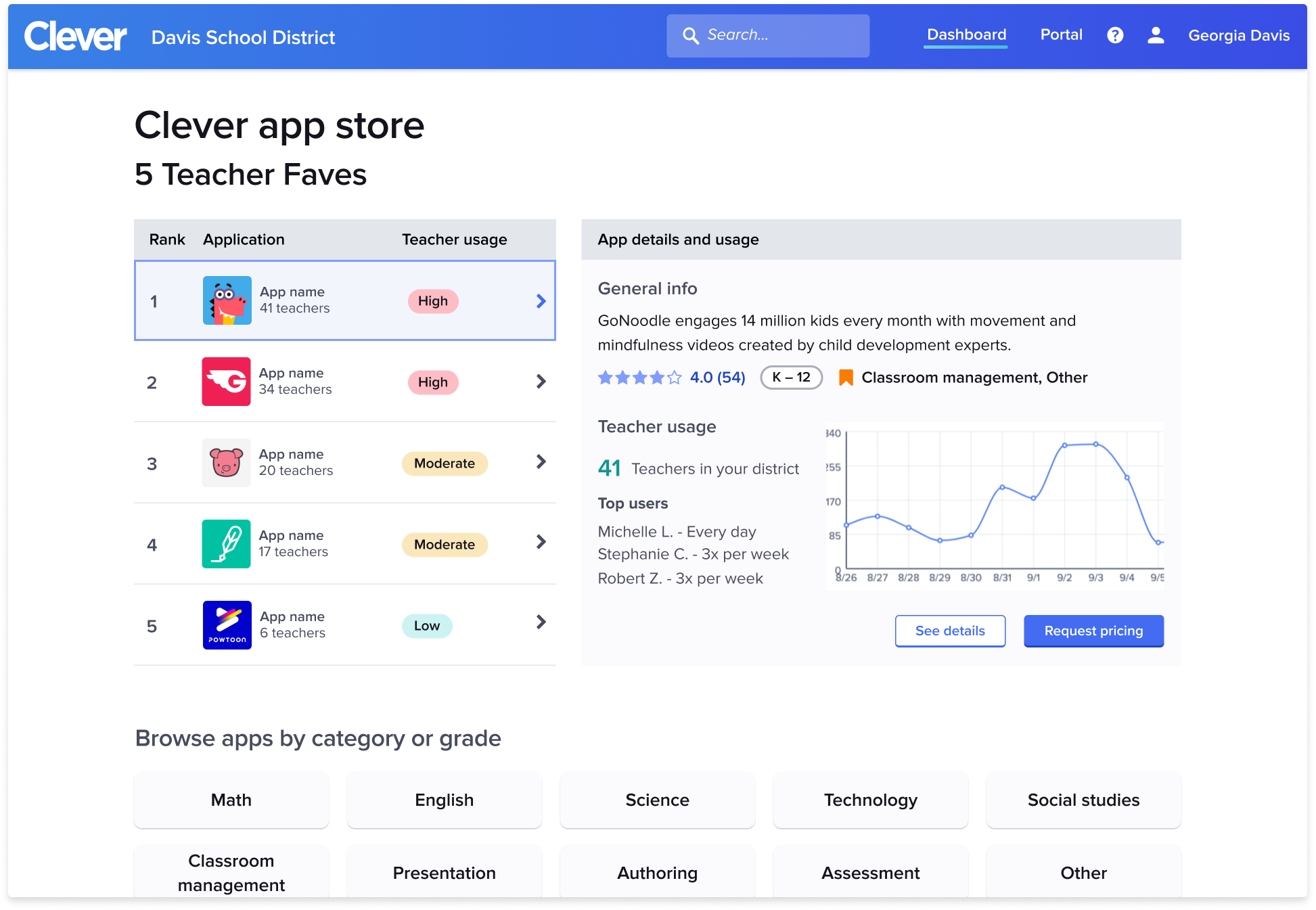This screenshot has width=1316, height=910.
Task: Select the Powtoon app icon
Action: pos(227,625)
